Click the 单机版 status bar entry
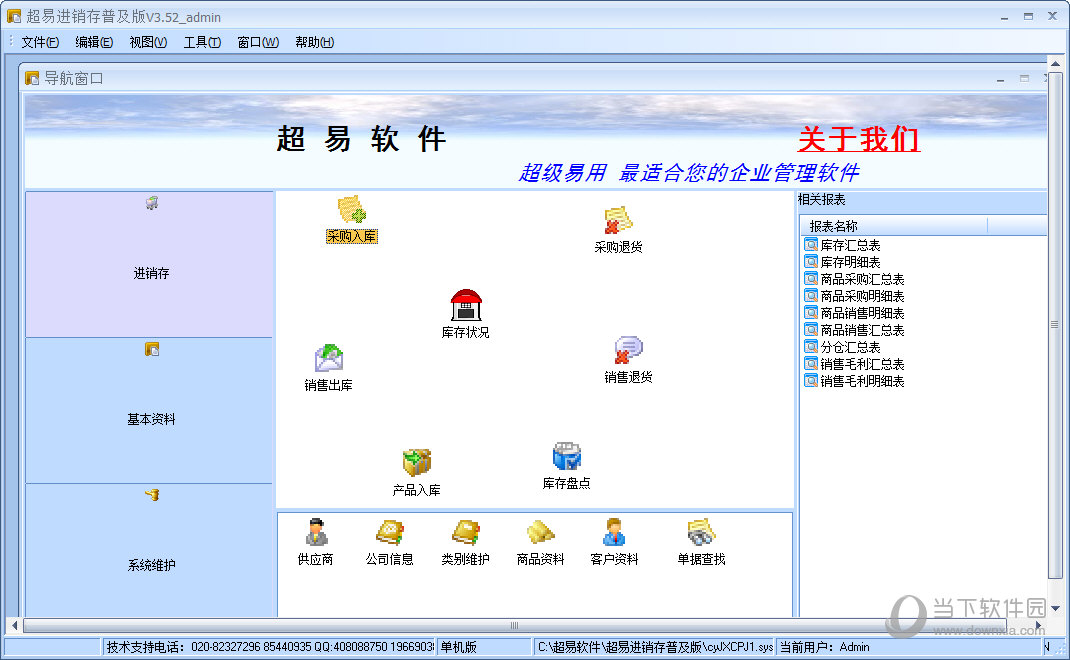This screenshot has width=1070, height=660. point(484,647)
